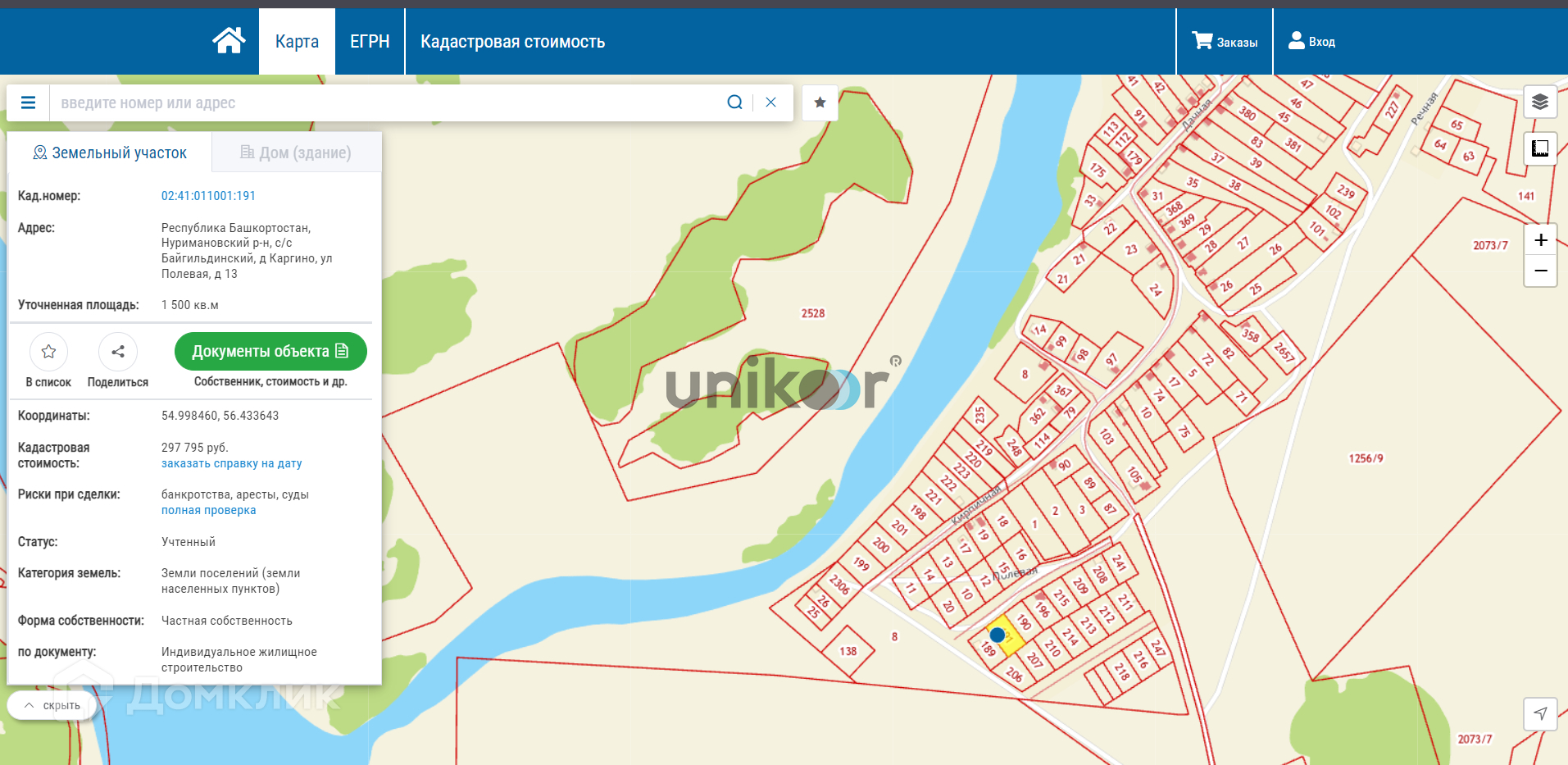1568x765 pixels.
Task: Open the hamburger menu beside search
Action: pos(28,102)
